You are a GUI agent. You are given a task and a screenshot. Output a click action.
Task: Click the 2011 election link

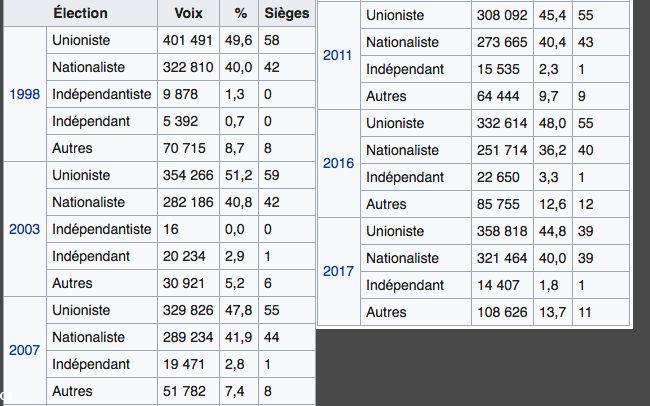tap(338, 55)
